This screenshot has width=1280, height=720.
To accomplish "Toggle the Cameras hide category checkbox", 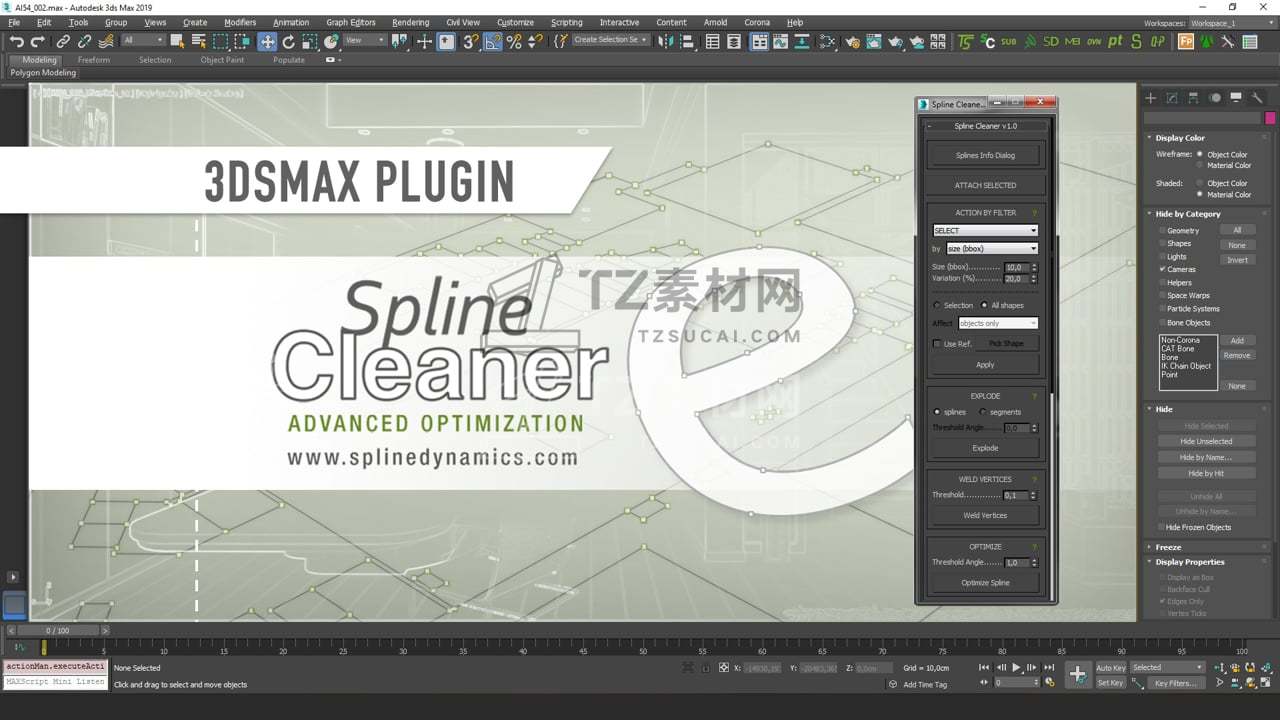I will point(1162,269).
